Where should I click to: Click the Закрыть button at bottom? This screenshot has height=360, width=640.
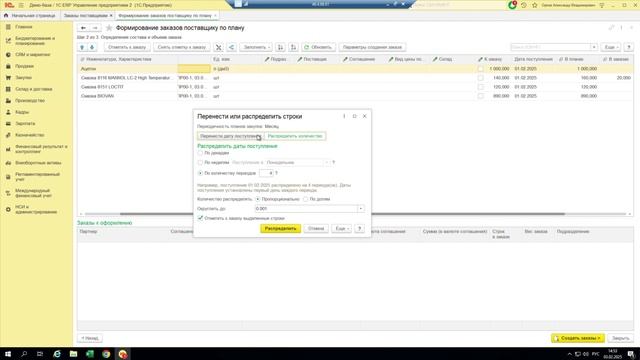click(621, 338)
